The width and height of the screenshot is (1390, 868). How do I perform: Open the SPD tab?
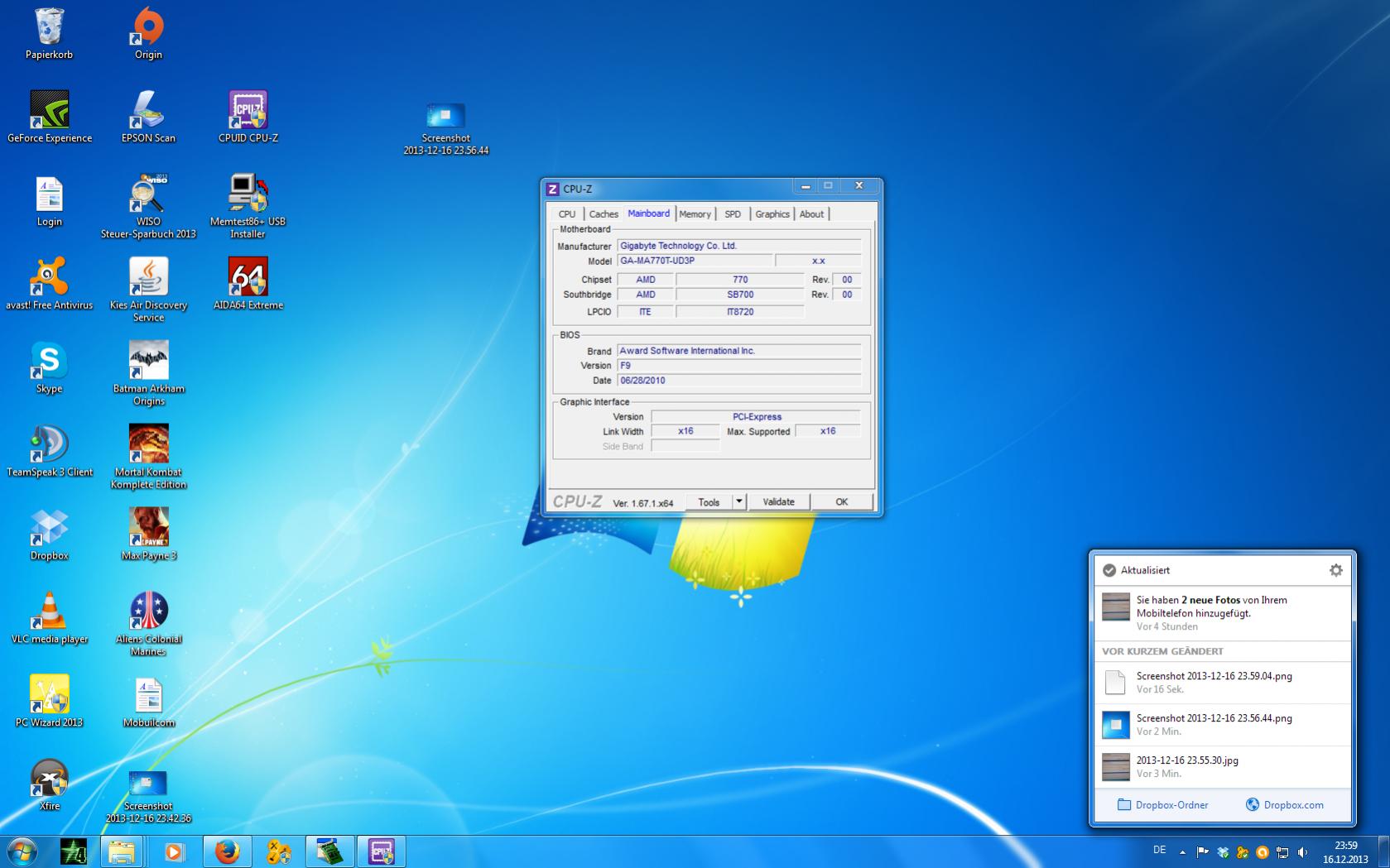point(733,214)
